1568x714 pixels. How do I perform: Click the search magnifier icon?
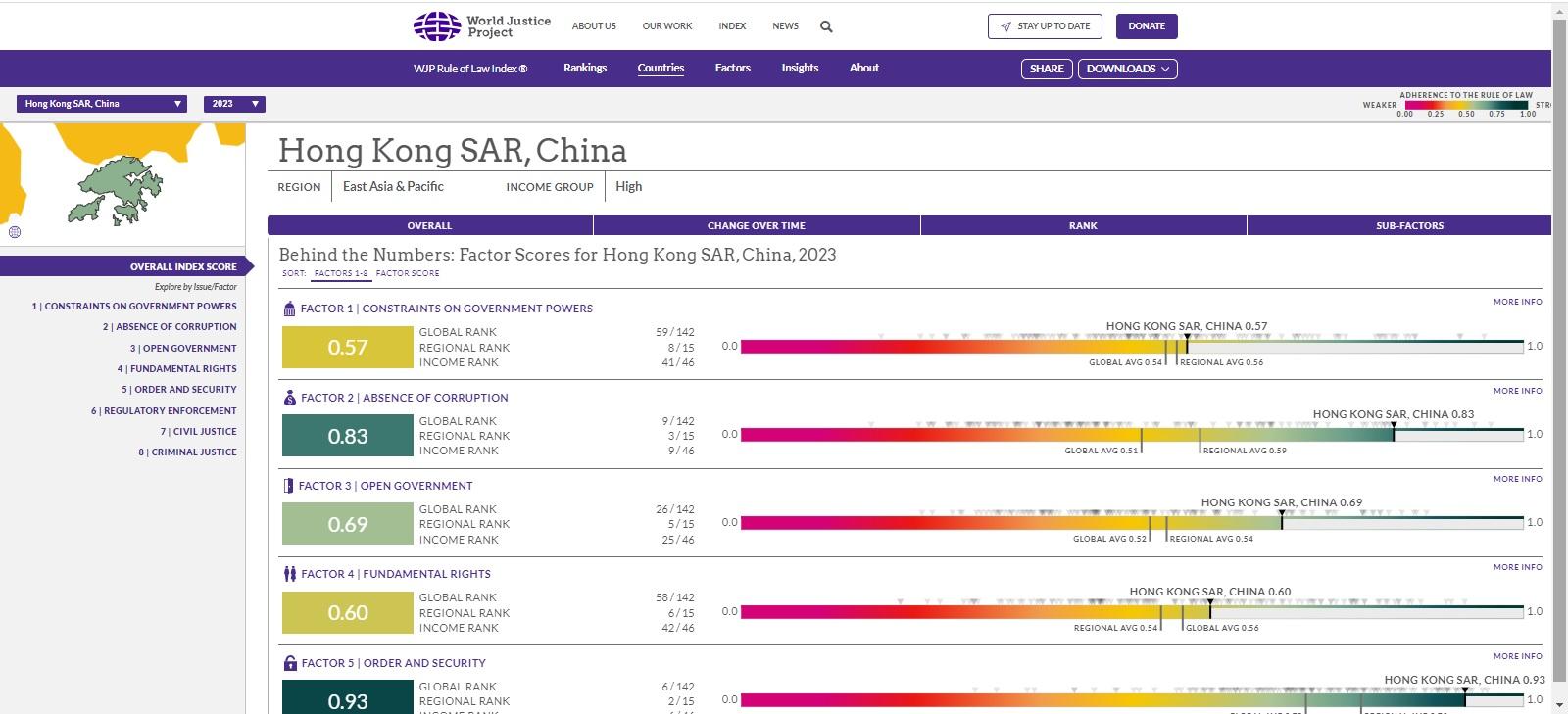(826, 26)
